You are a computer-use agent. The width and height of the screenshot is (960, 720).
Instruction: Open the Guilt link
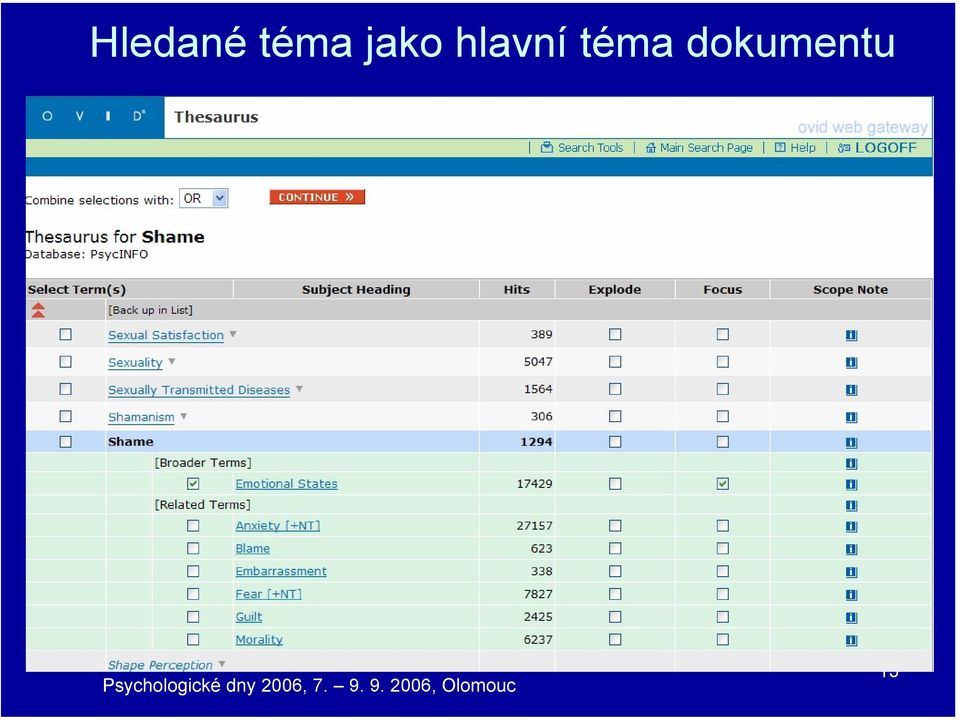(249, 617)
